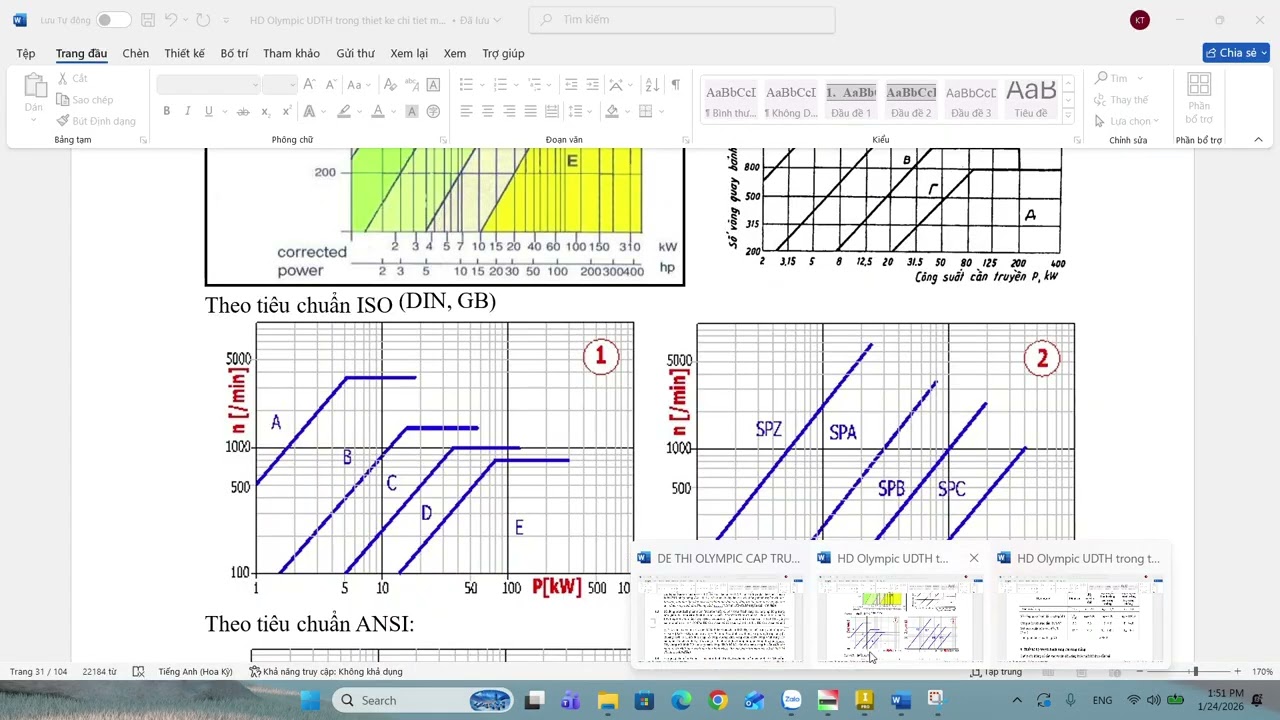This screenshot has height=720, width=1280.
Task: Decrease paragraph indent
Action: pos(571,85)
